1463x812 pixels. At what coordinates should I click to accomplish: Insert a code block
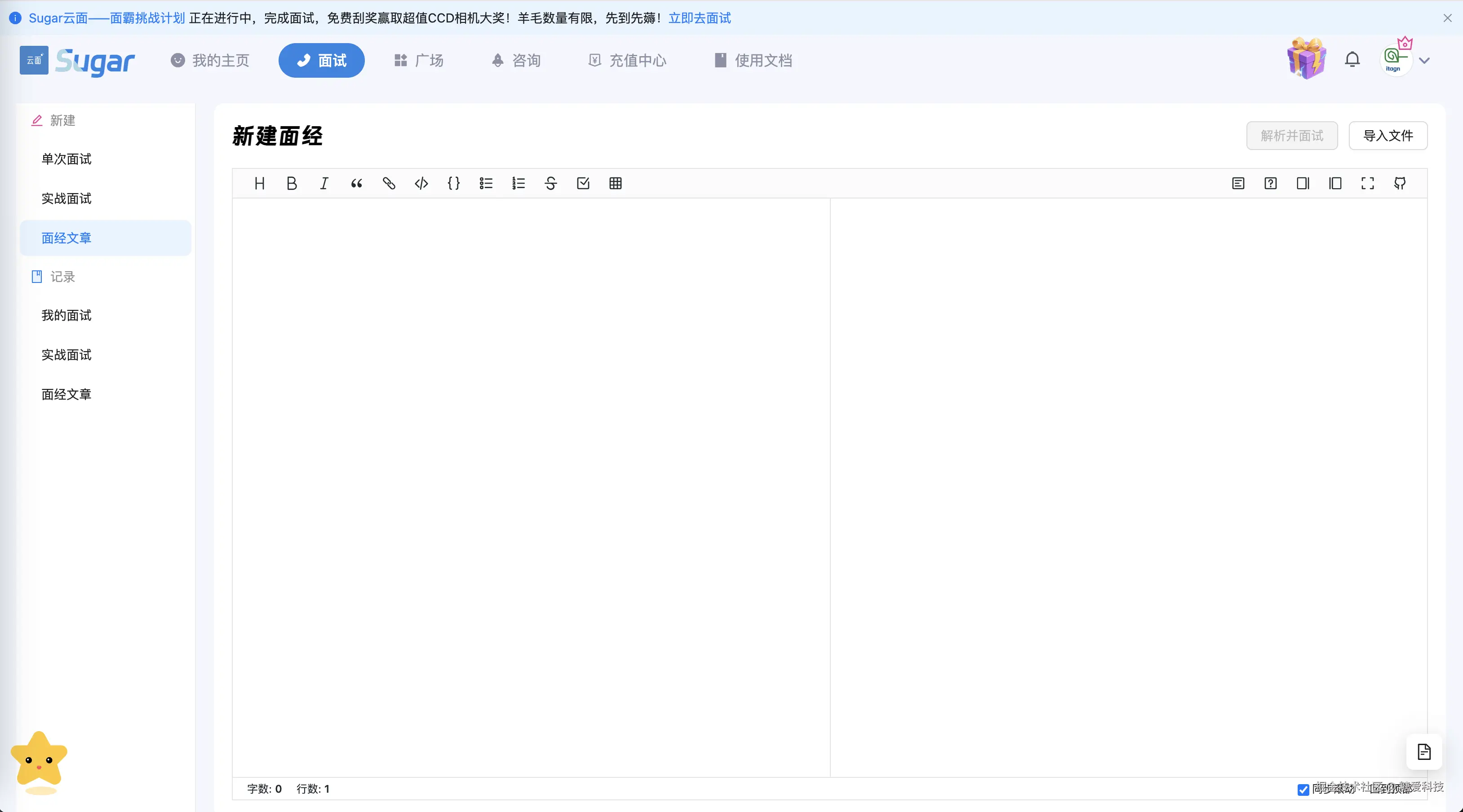point(421,183)
